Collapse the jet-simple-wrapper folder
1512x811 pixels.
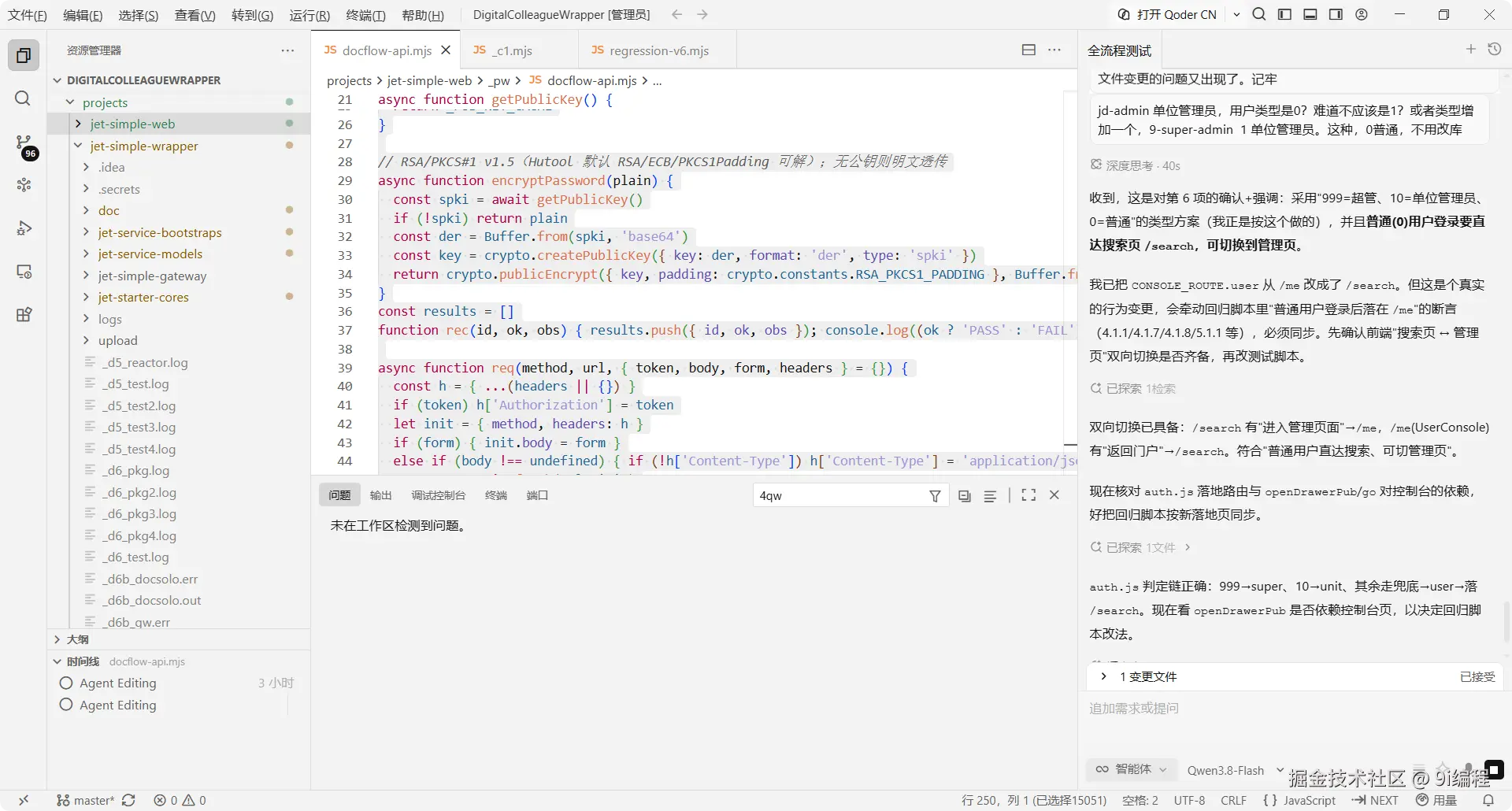78,146
